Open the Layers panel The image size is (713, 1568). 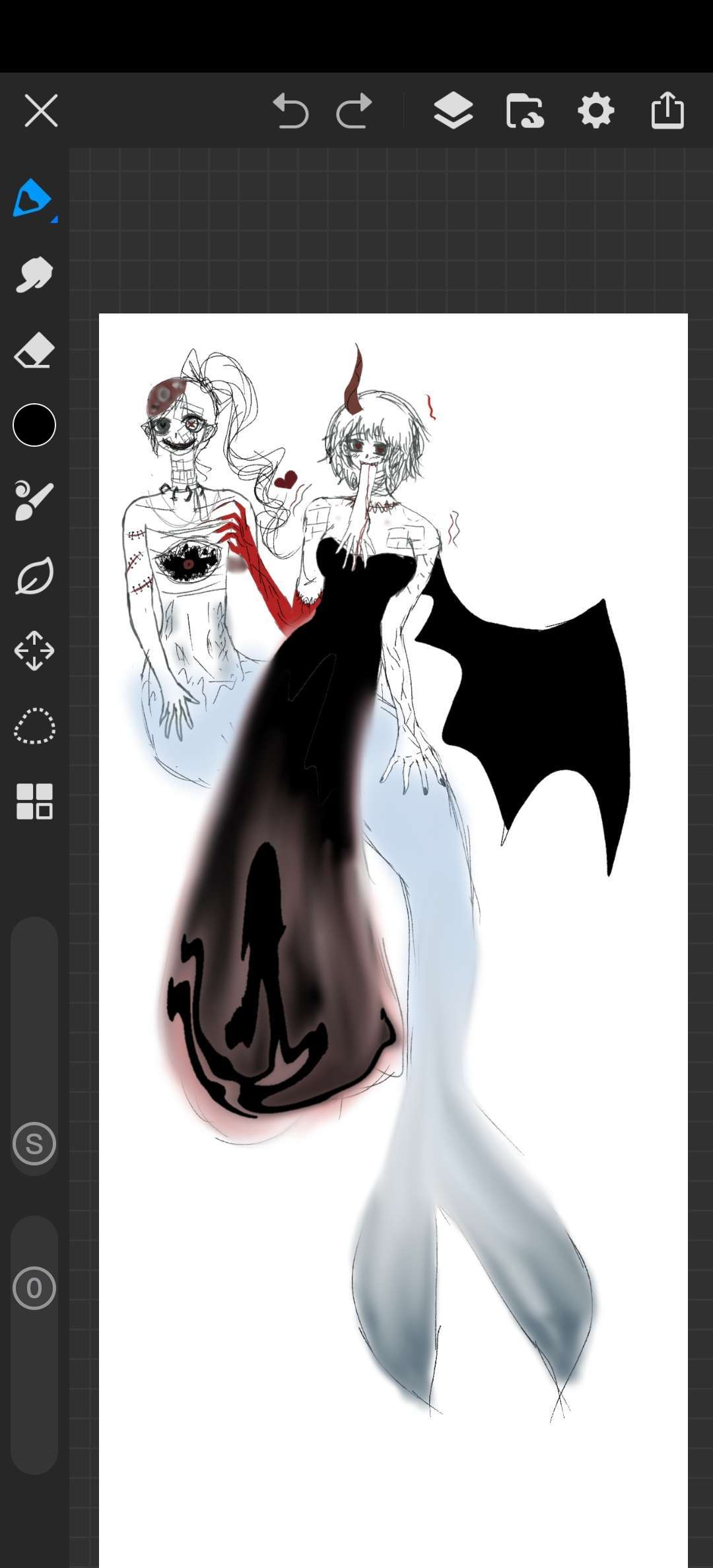pyautogui.click(x=453, y=110)
